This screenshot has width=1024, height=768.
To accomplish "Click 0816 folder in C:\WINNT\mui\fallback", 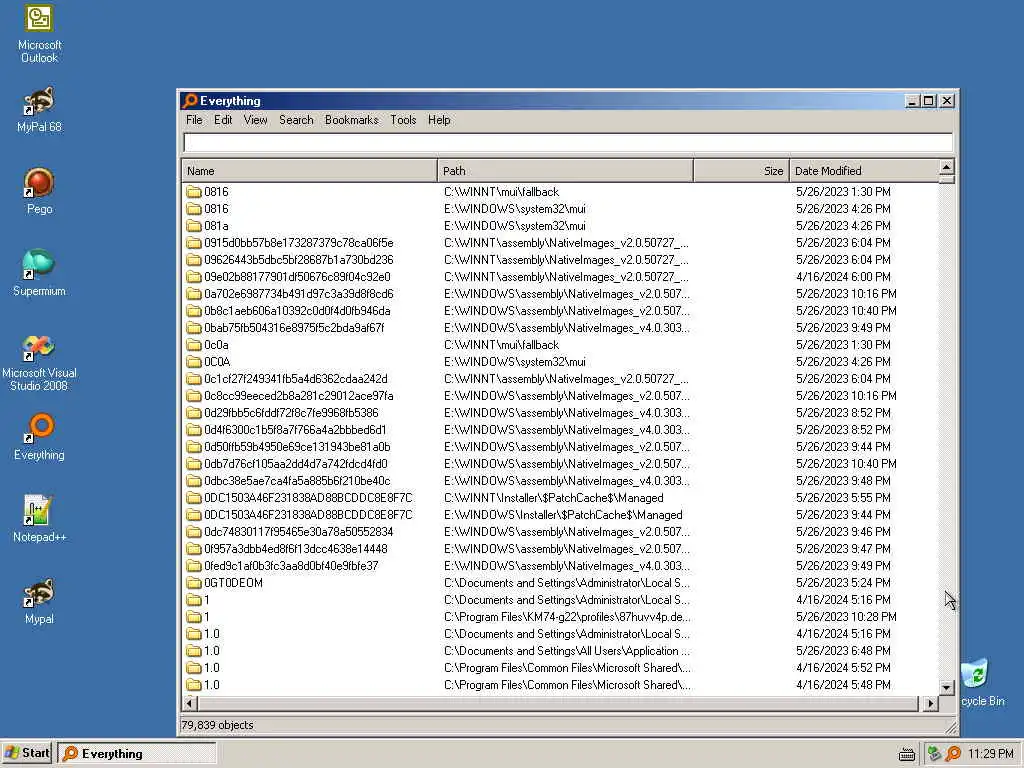I will (x=560, y=192).
